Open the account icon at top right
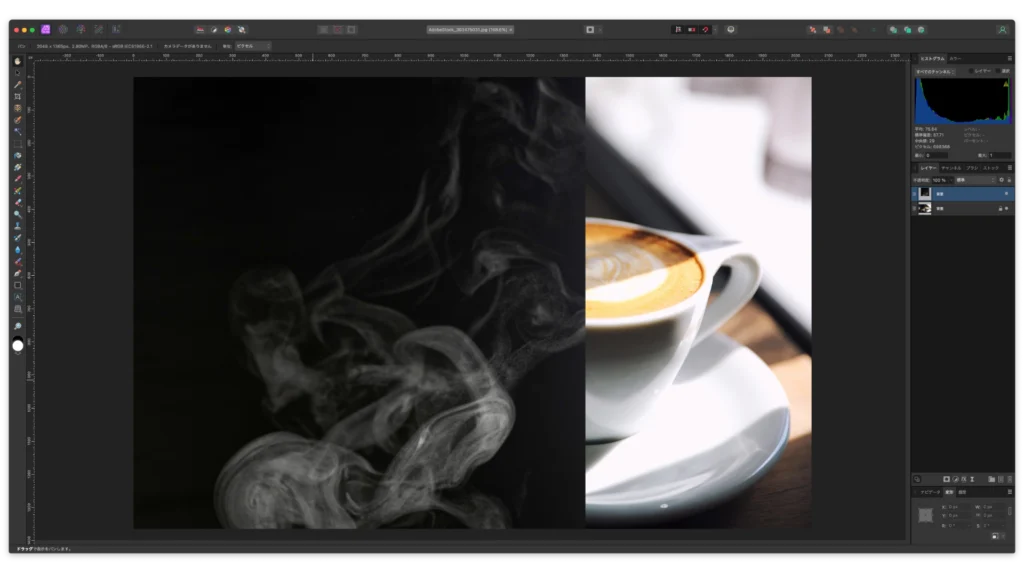 coord(1002,30)
